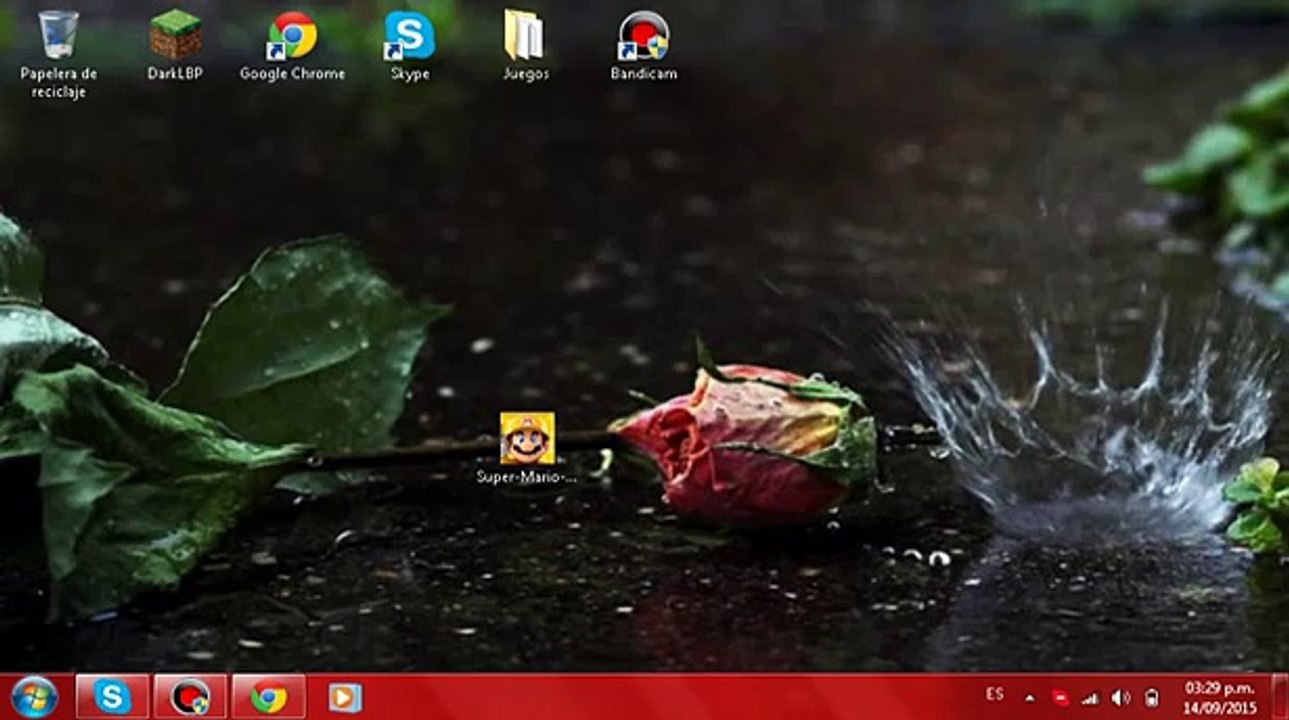The height and width of the screenshot is (720, 1289).
Task: Select the DarkLBP Minecraft block icon
Action: tap(175, 45)
